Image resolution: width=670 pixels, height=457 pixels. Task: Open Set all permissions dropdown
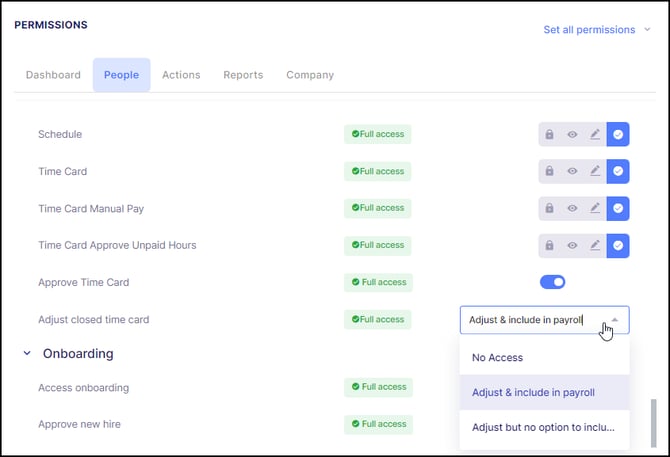pos(597,30)
